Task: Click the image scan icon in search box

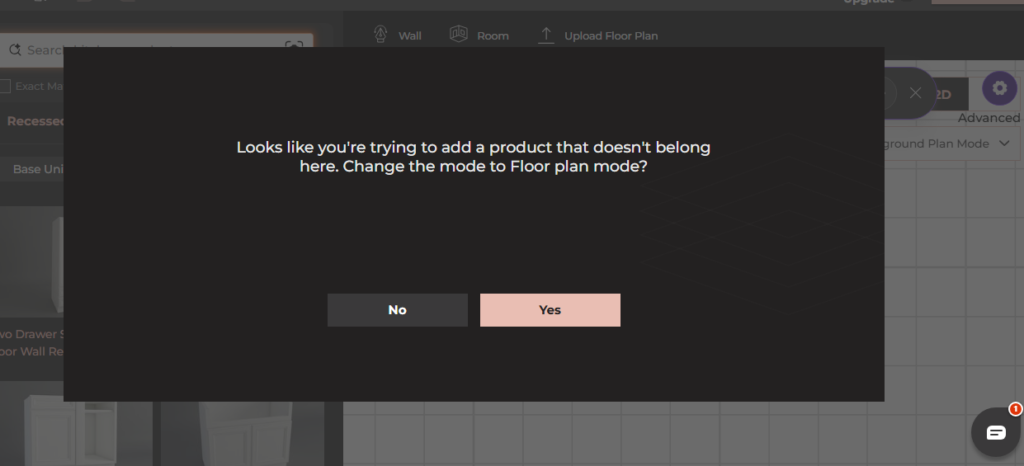Action: pos(294,46)
